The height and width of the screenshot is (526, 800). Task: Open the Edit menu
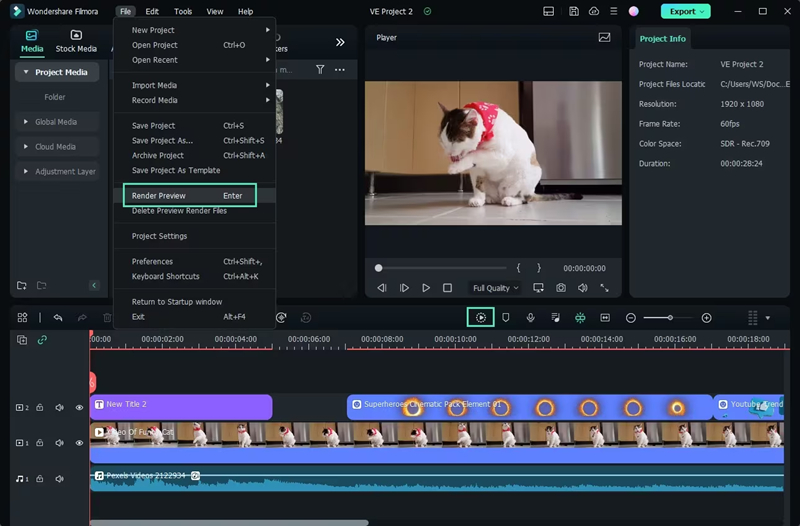[x=152, y=11]
